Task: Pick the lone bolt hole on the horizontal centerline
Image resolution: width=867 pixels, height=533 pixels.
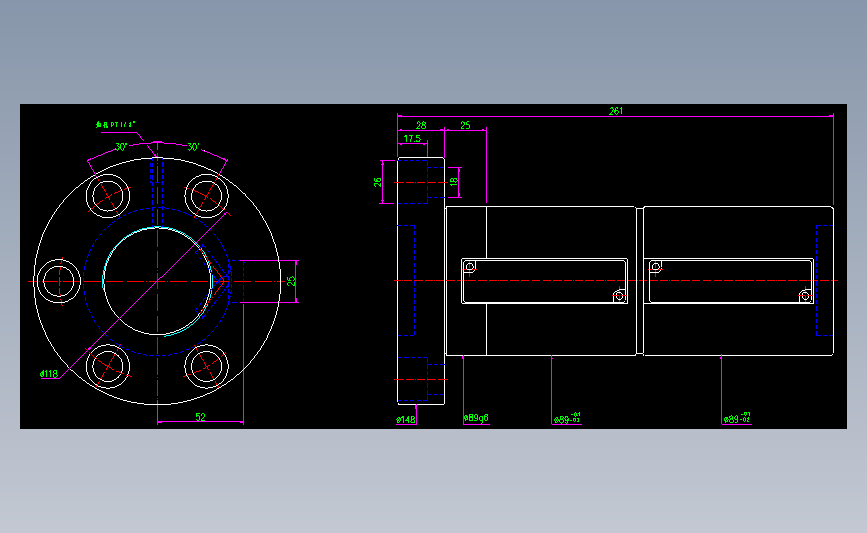Action: click(59, 281)
